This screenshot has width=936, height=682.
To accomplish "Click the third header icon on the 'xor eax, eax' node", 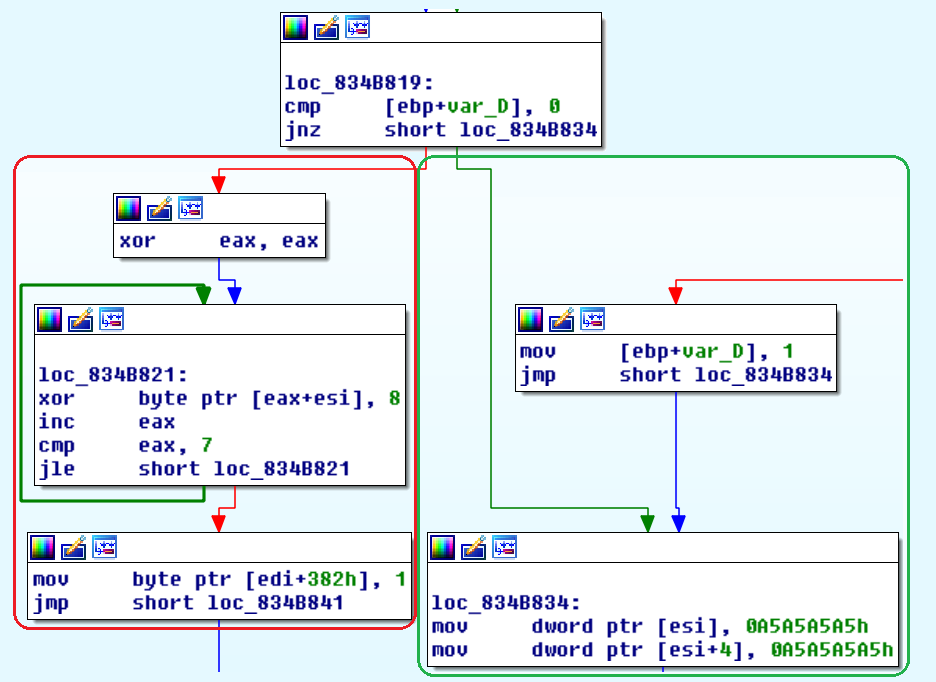I will [190, 209].
